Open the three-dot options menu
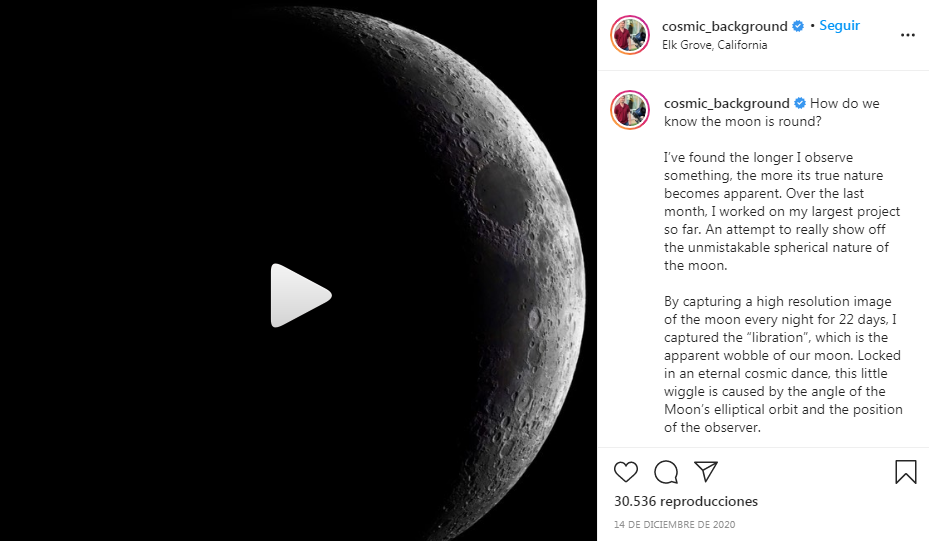 (x=908, y=35)
